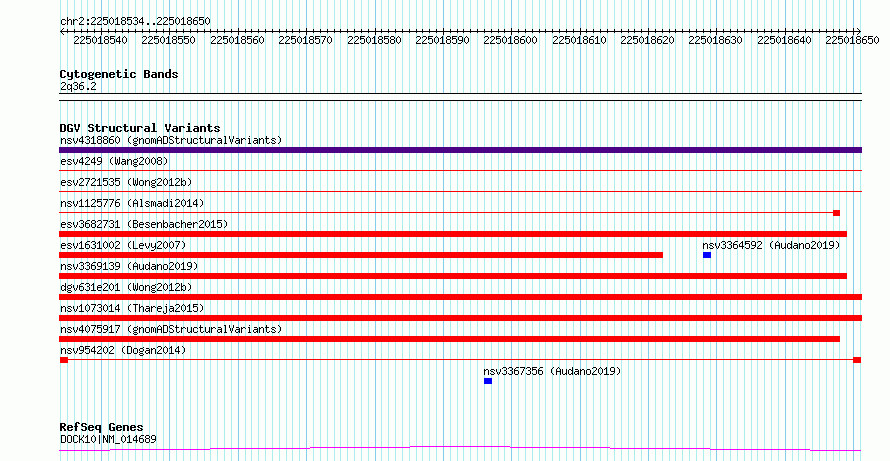Open the esv4249 (Wang2008) variant label

pyautogui.click(x=114, y=162)
